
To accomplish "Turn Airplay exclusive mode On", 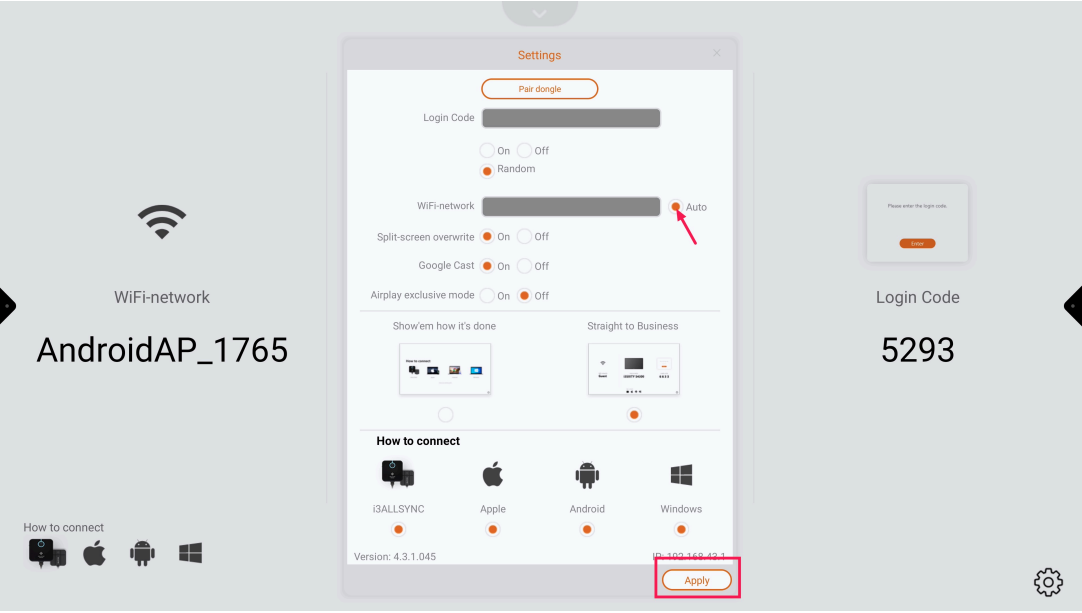I will point(487,295).
